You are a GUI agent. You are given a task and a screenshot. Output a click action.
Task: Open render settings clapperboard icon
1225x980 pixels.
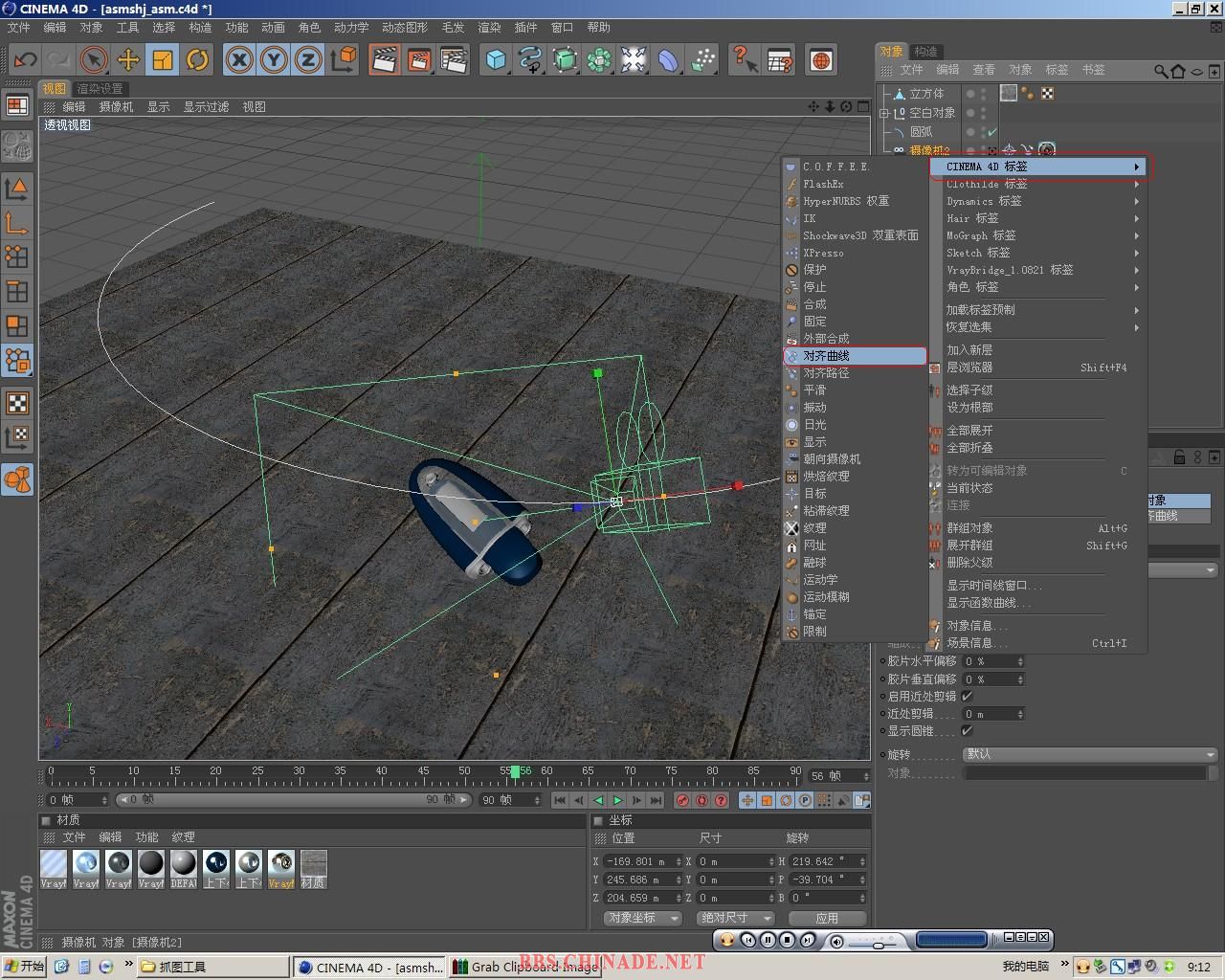click(x=453, y=60)
